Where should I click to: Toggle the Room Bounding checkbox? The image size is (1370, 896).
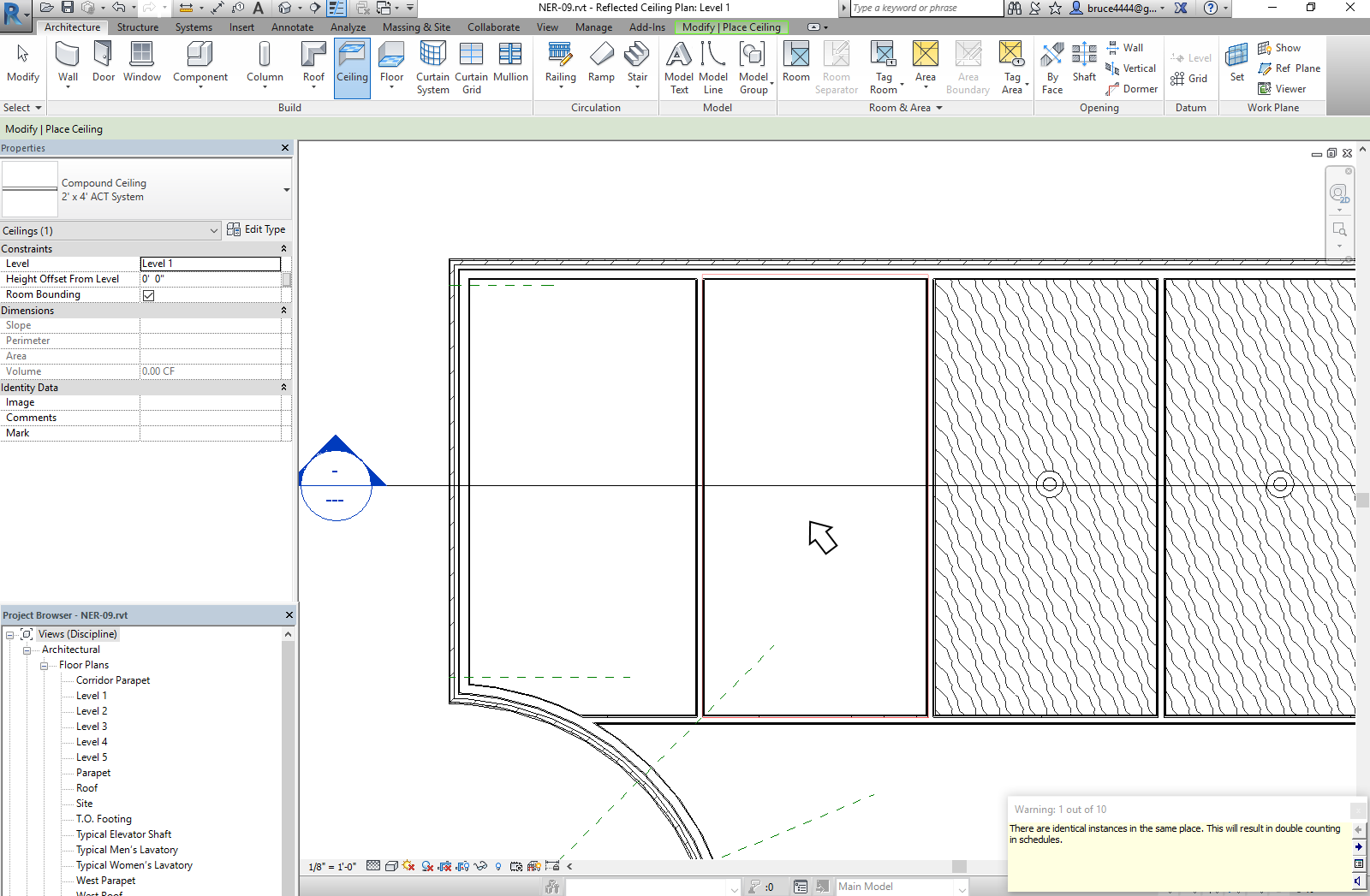tap(148, 295)
